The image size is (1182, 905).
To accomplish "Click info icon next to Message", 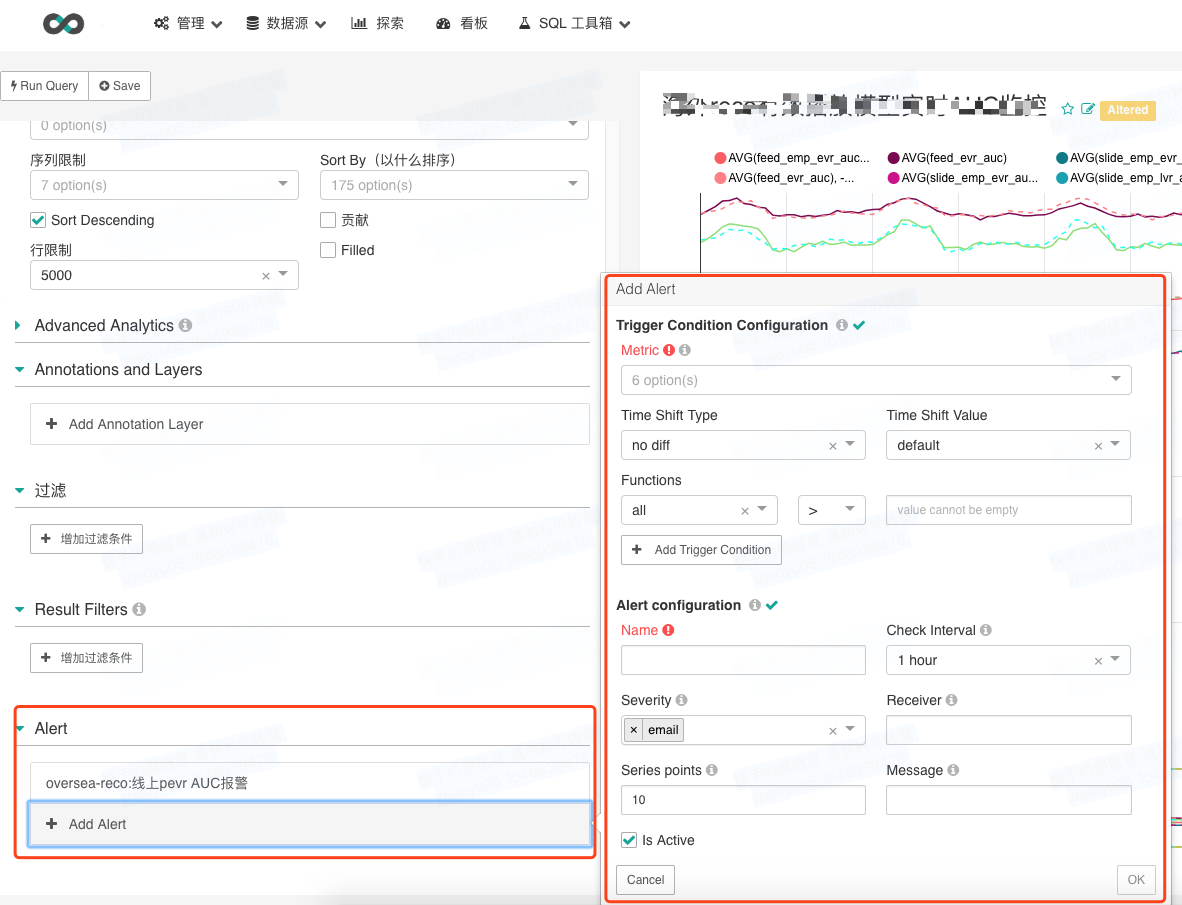I will (953, 770).
